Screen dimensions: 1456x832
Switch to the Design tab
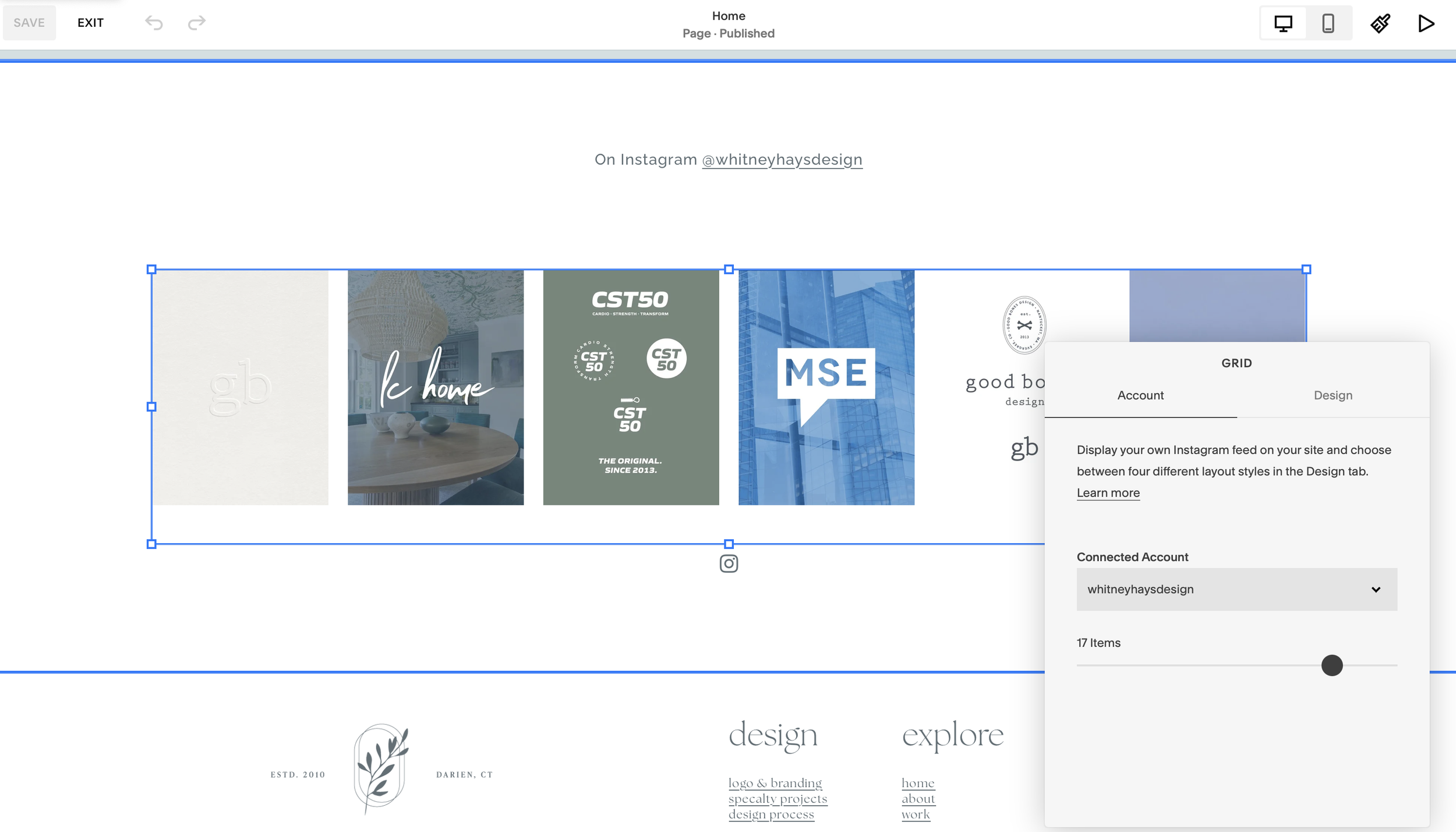(1333, 395)
